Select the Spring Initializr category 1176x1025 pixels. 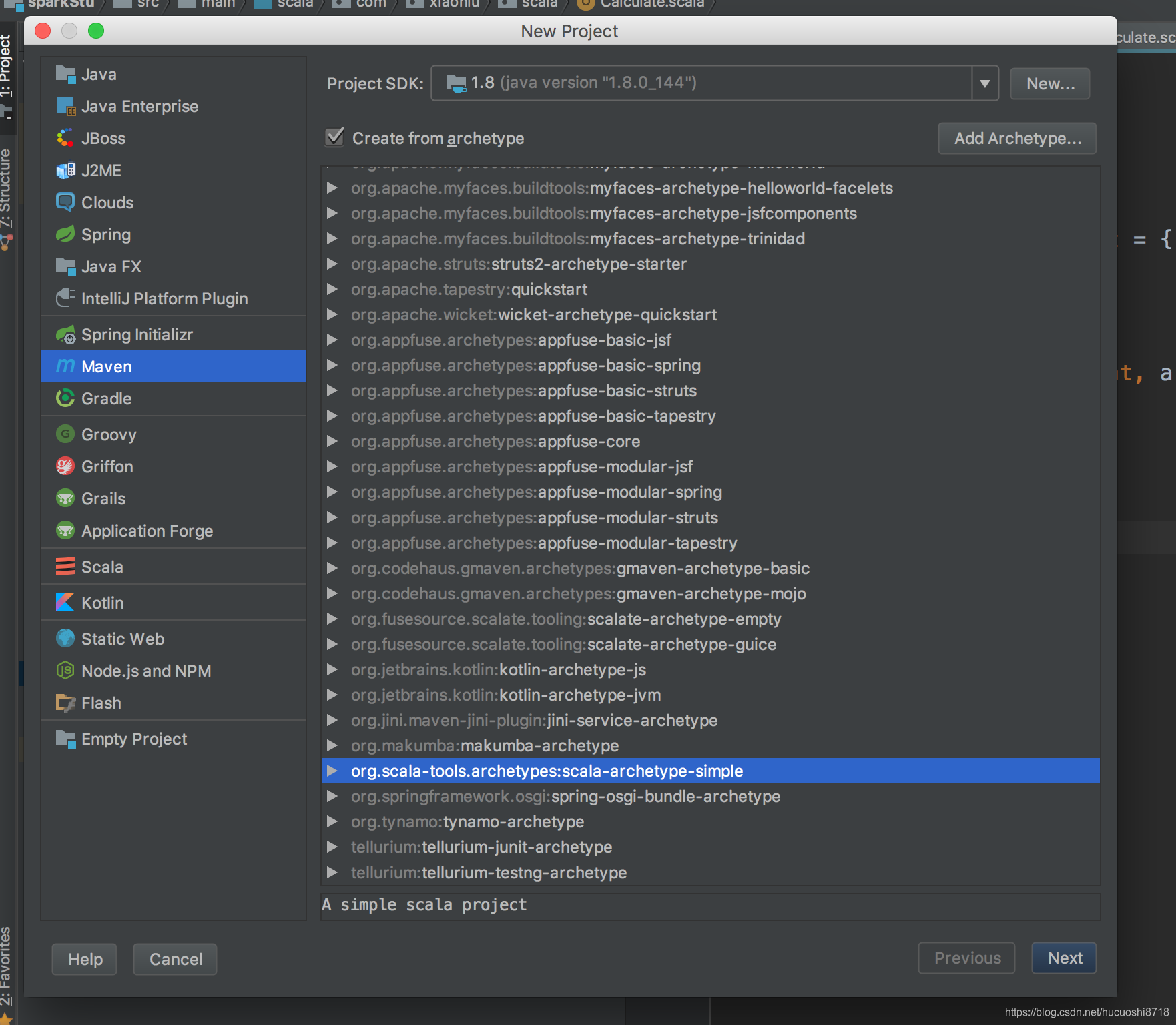(x=174, y=335)
